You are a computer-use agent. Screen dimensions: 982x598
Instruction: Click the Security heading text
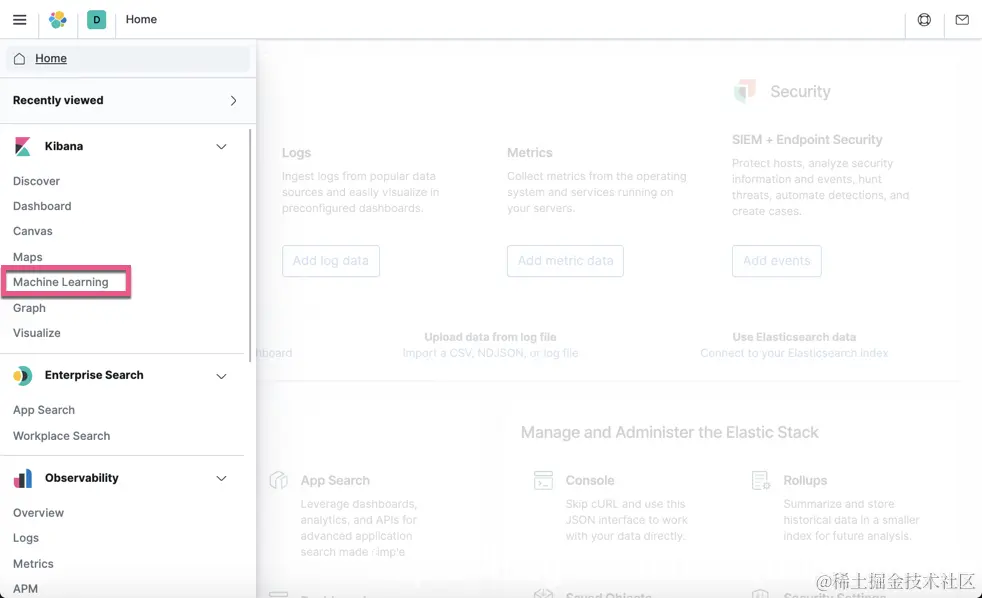click(x=800, y=91)
